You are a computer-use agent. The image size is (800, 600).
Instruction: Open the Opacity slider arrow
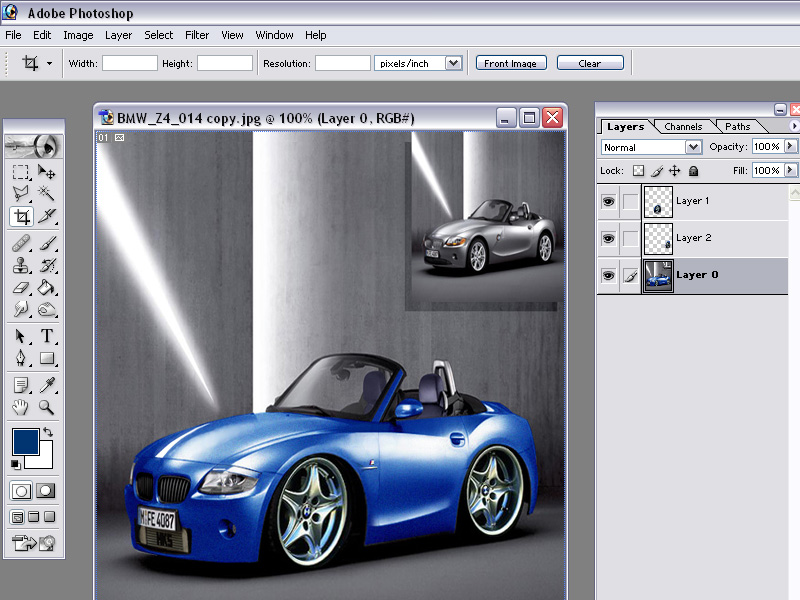point(790,146)
